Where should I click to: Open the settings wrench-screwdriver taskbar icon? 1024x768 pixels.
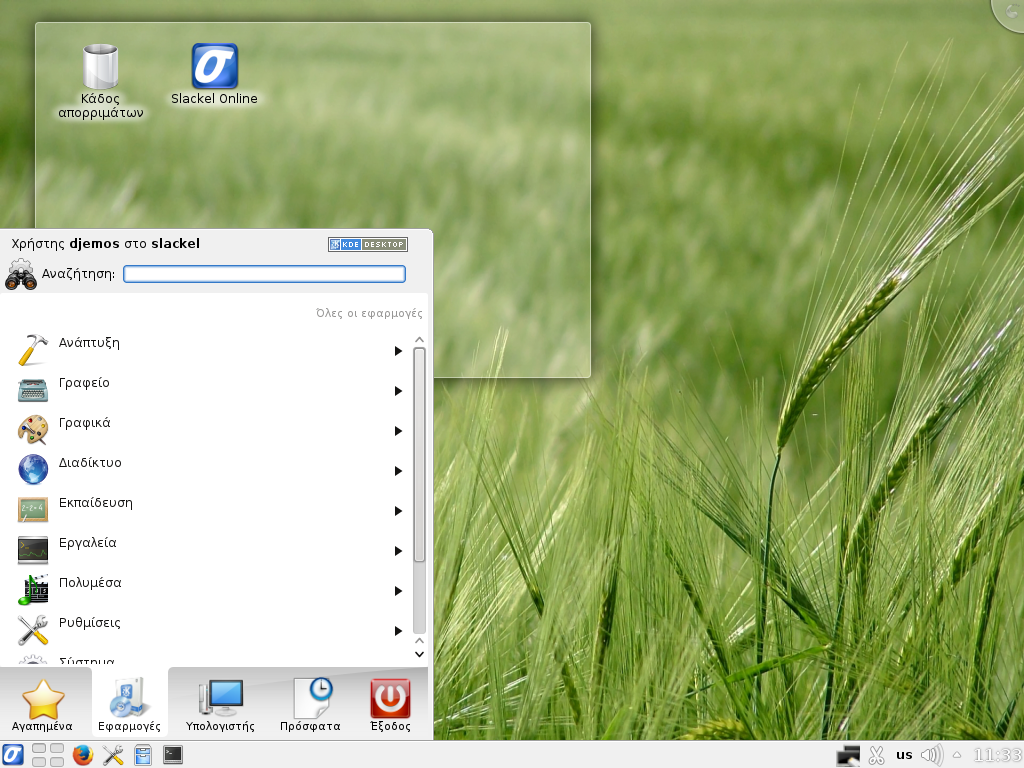tap(113, 755)
